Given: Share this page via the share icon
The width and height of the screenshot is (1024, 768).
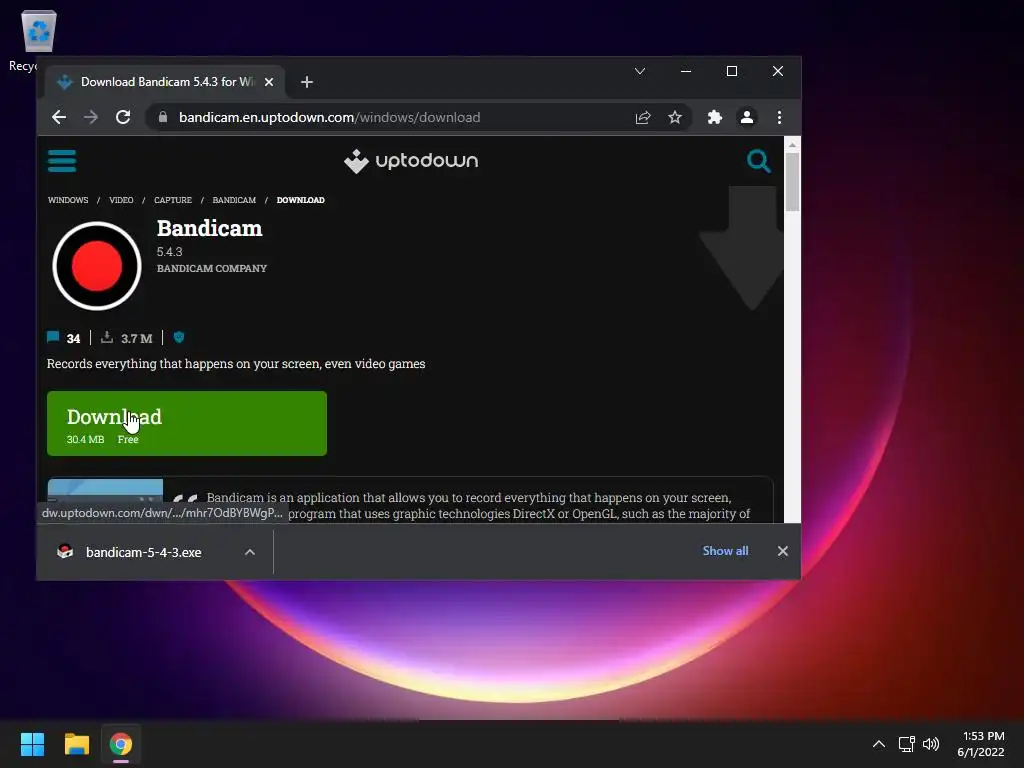Looking at the screenshot, I should click(x=643, y=118).
